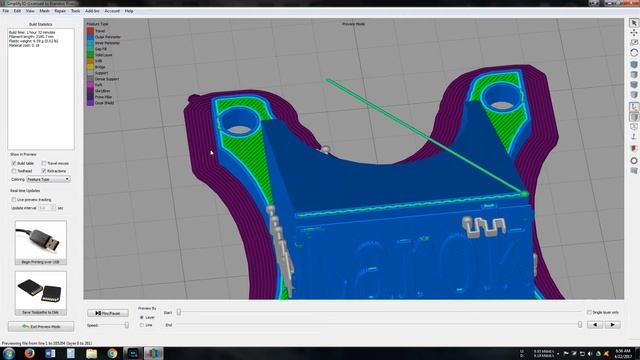This screenshot has width=640, height=360.
Task: Click the circle icon in right toolbar
Action: (x=634, y=160)
